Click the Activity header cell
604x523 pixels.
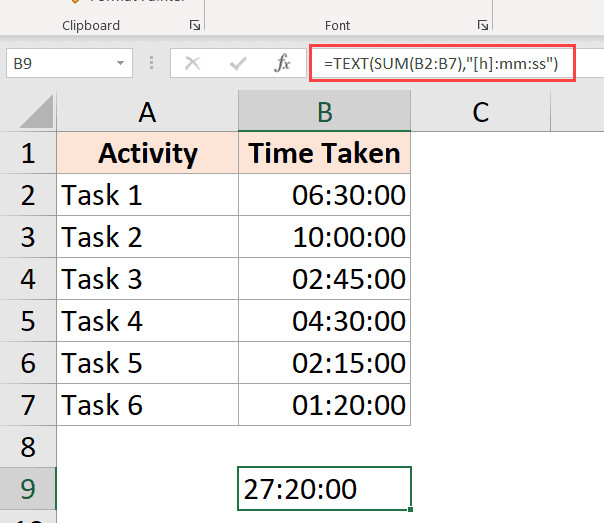[148, 153]
